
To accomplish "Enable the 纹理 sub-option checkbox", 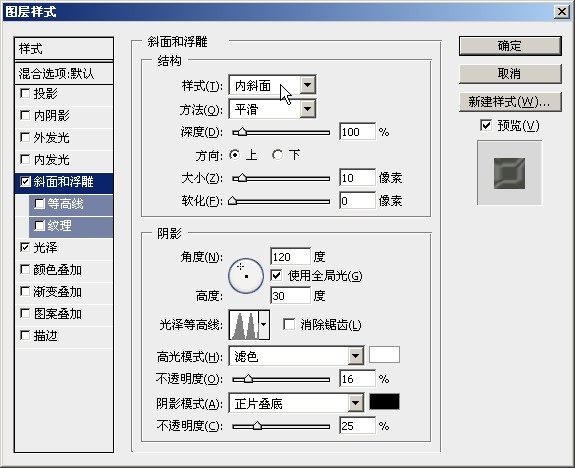I will click(39, 226).
